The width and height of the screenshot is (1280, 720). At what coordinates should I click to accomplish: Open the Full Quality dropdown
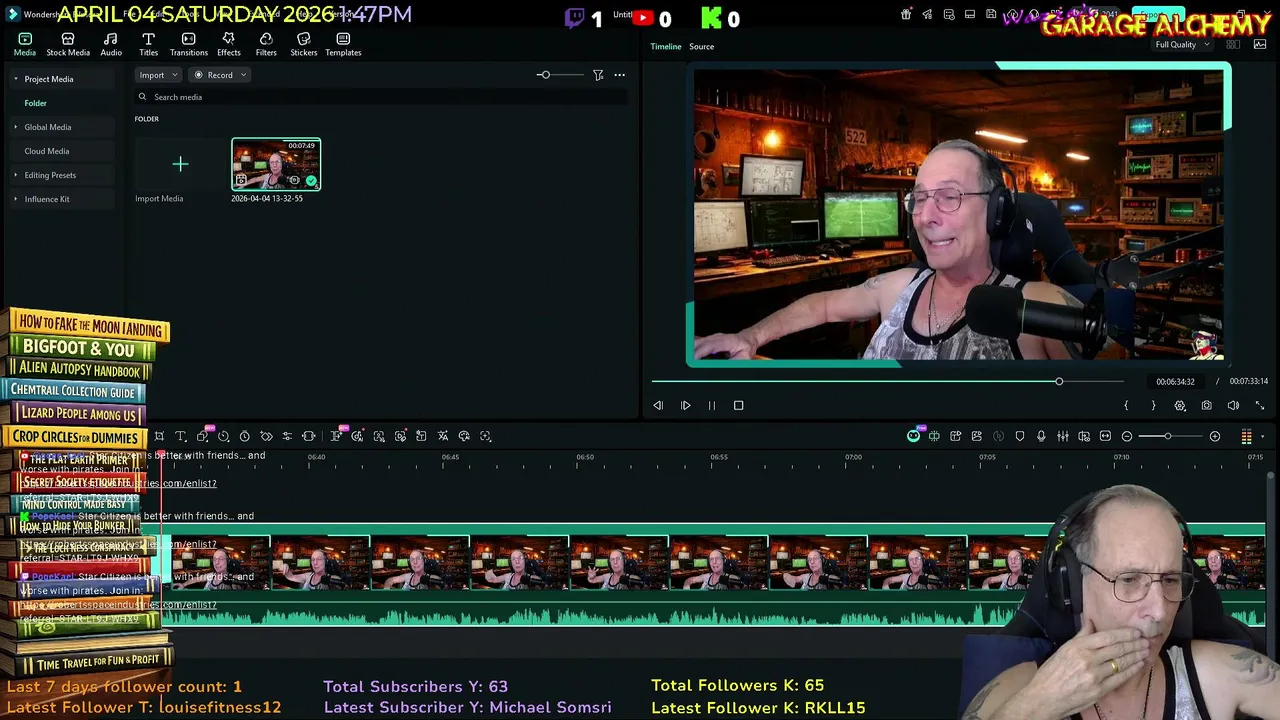point(1182,45)
